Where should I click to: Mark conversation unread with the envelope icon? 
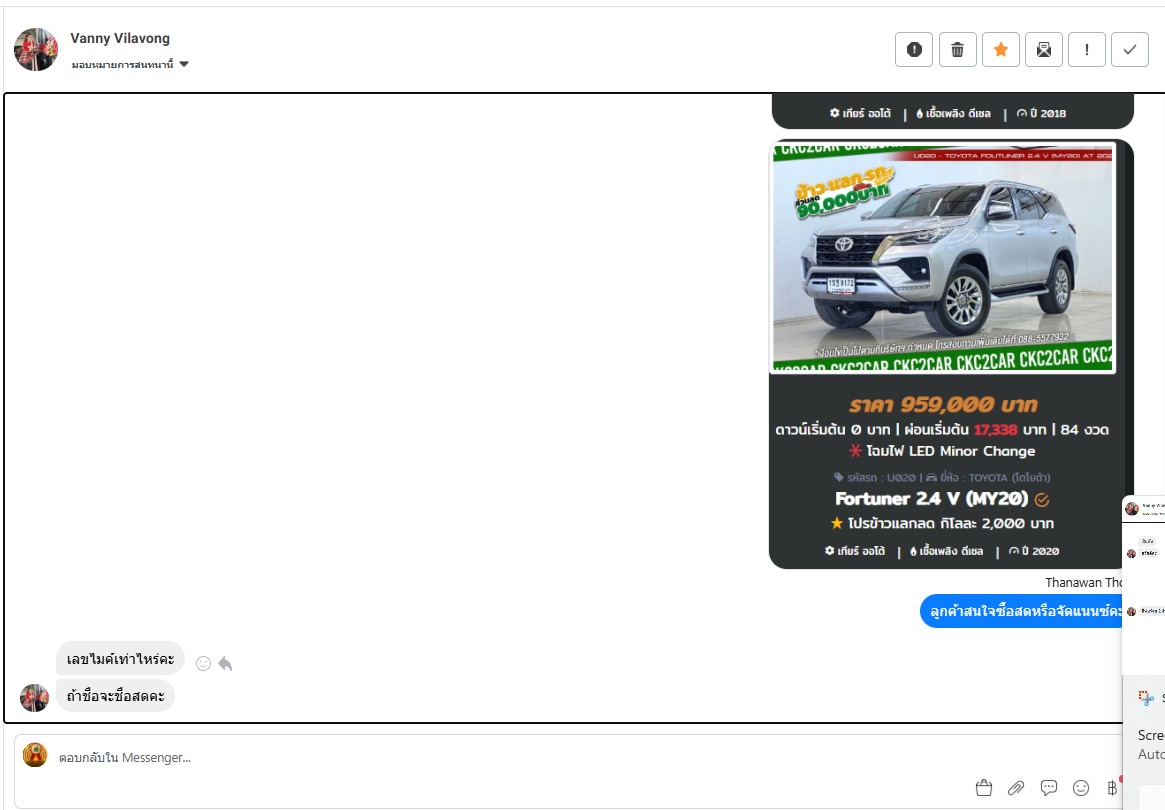[1044, 50]
